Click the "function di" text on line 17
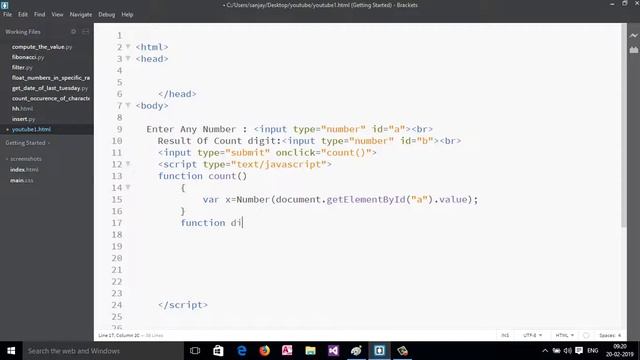Image resolution: width=640 pixels, height=360 pixels. 211,223
